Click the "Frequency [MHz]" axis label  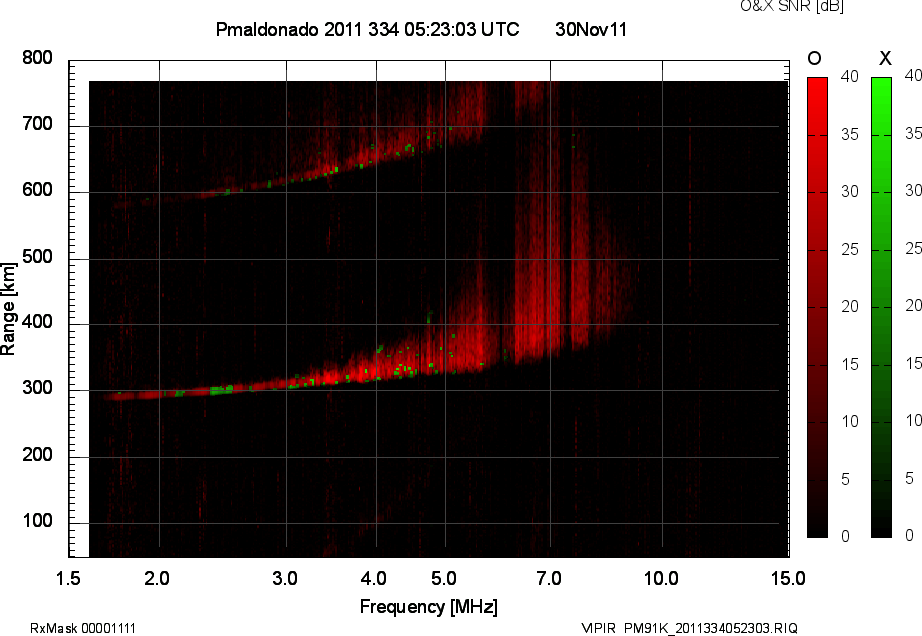click(429, 607)
